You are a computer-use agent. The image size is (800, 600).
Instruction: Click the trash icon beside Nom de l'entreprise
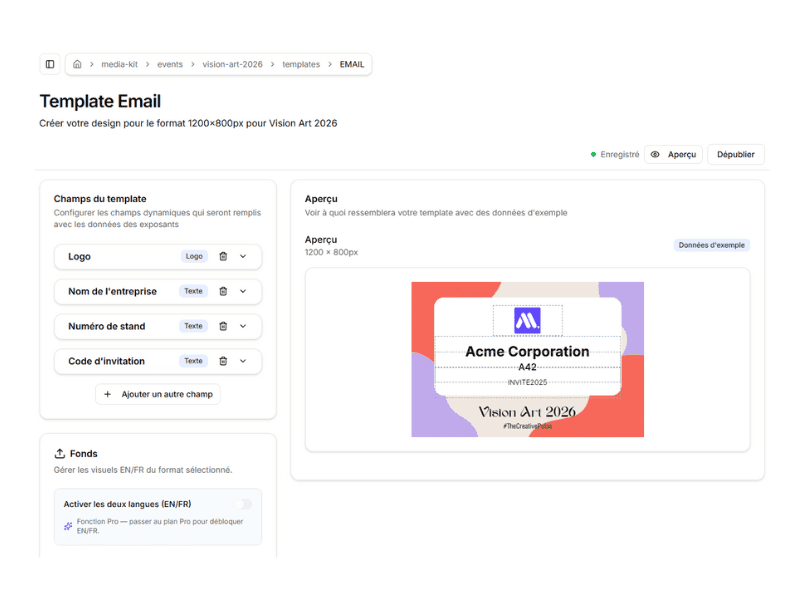point(222,291)
